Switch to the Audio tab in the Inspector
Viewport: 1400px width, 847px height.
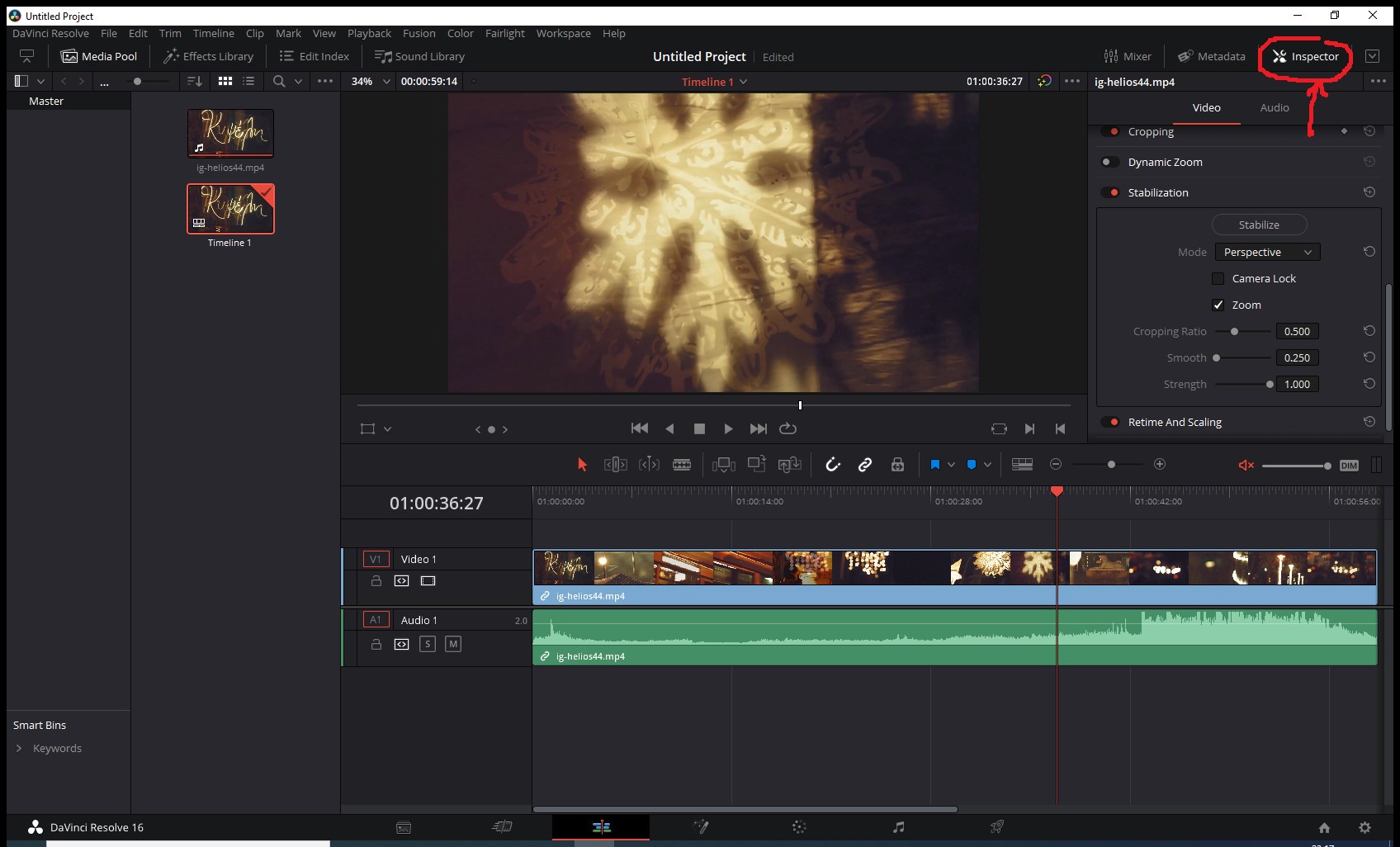[x=1274, y=107]
